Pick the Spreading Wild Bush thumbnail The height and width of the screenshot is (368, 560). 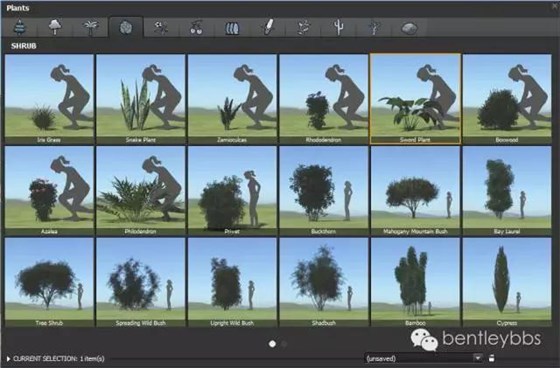pyautogui.click(x=141, y=282)
